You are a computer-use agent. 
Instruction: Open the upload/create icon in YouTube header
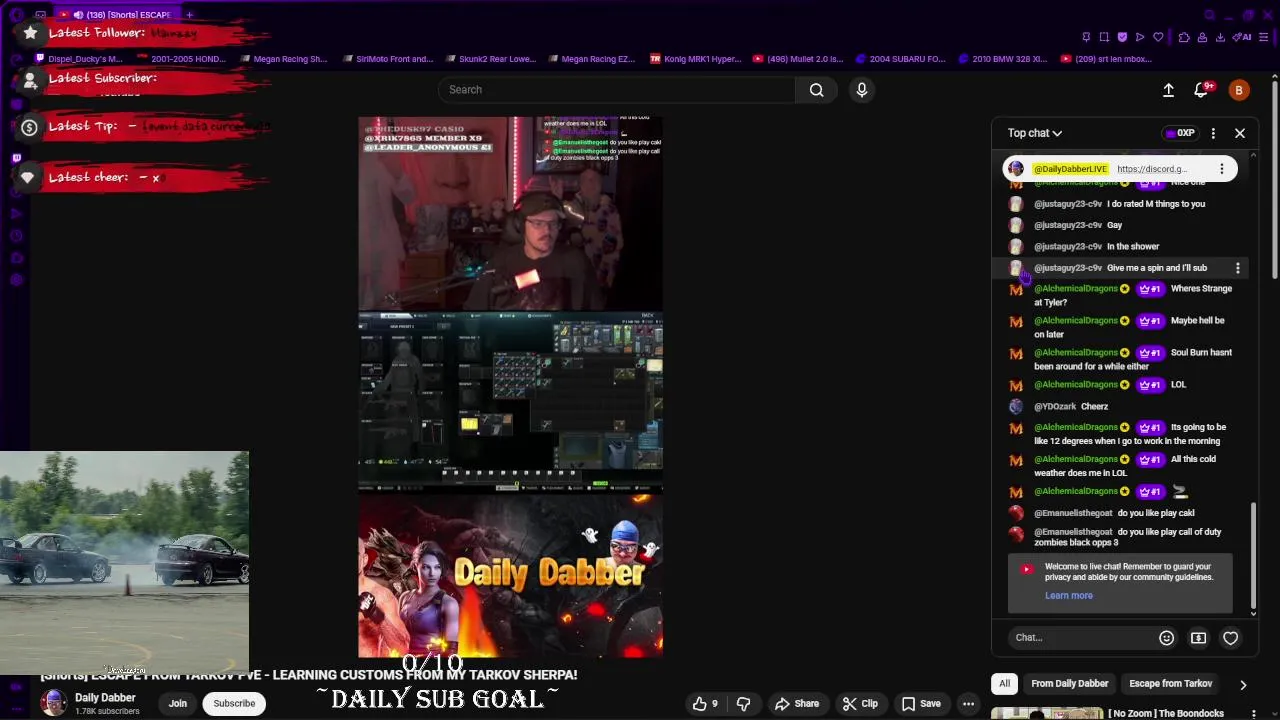click(x=1168, y=90)
